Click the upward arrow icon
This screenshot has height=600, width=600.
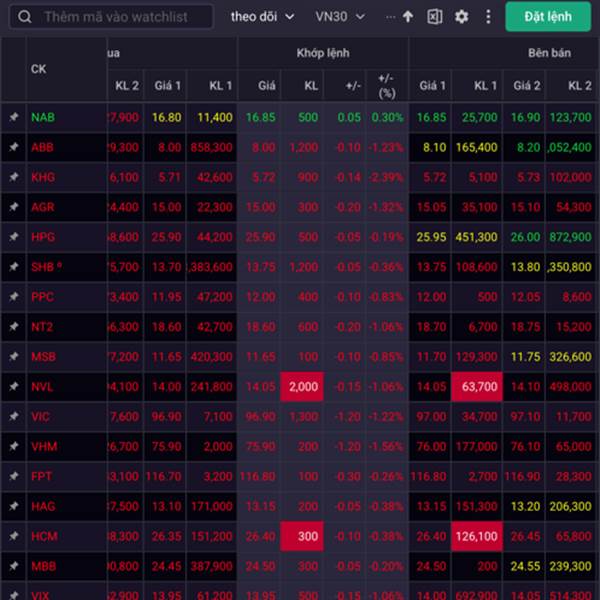(408, 16)
